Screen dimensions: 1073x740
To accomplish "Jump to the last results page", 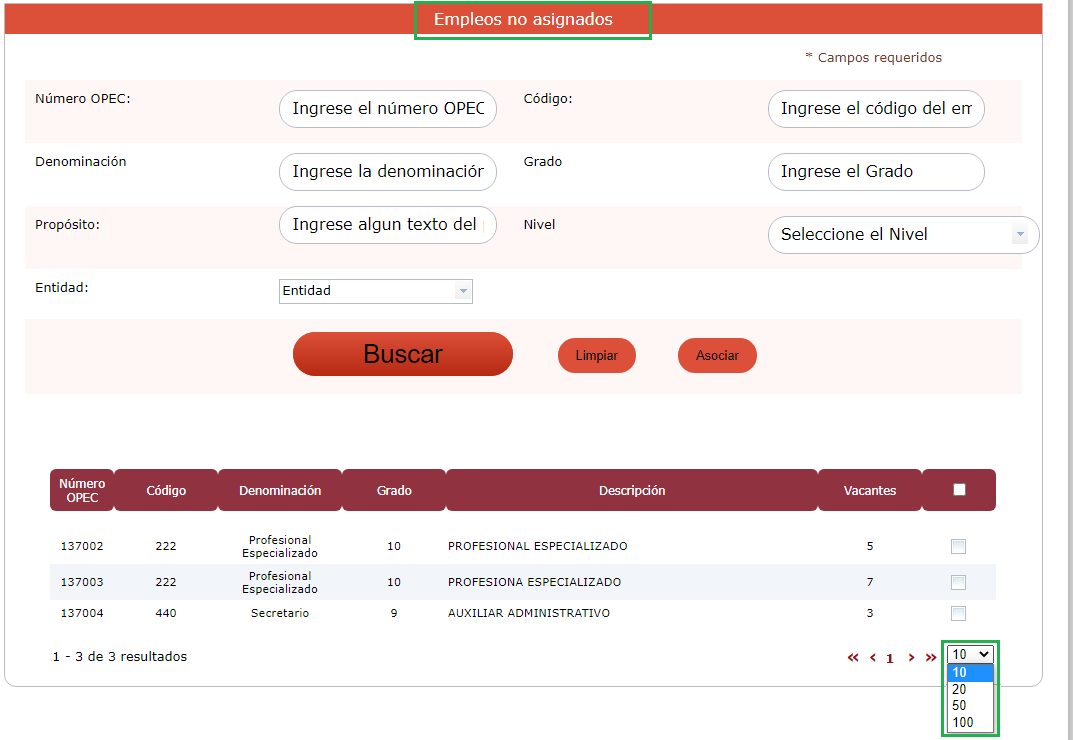I will click(x=930, y=658).
